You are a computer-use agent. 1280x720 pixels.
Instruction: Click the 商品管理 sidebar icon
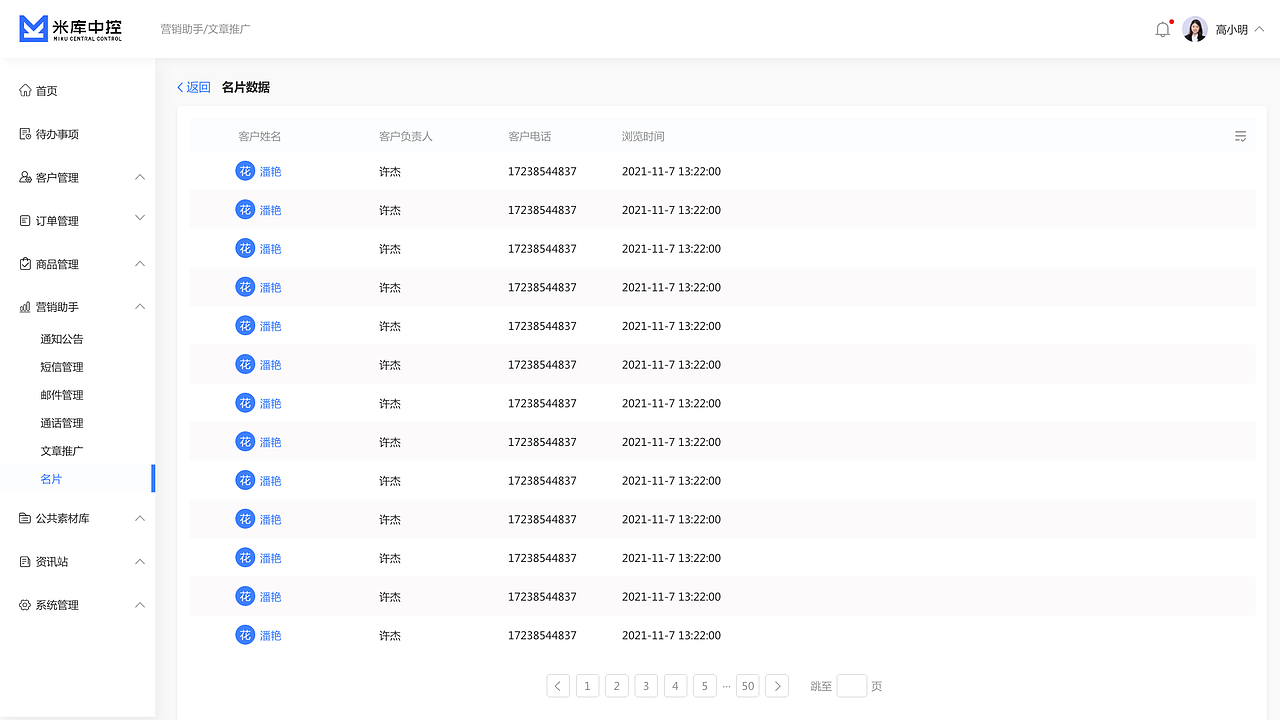(25, 264)
